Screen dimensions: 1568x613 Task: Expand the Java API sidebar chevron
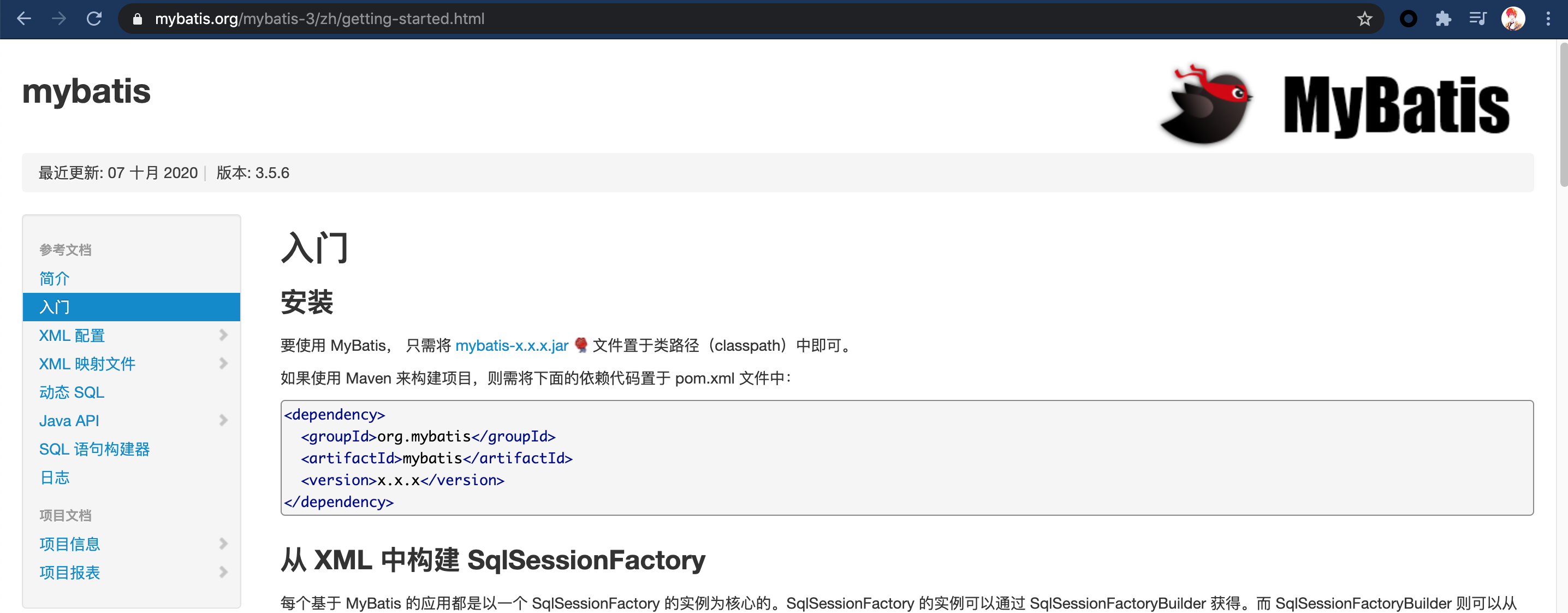(x=223, y=421)
